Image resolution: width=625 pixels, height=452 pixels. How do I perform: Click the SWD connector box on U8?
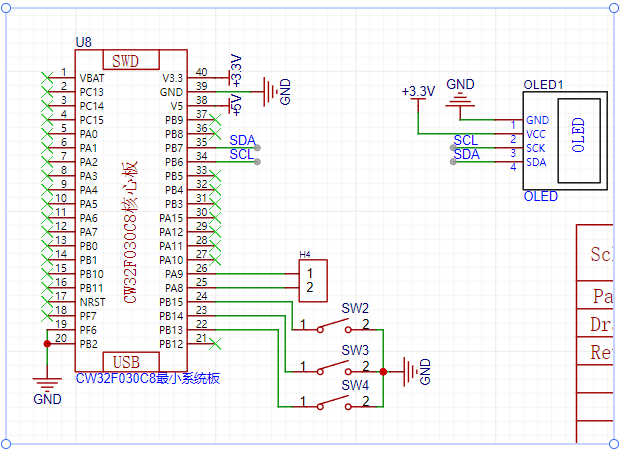126,61
